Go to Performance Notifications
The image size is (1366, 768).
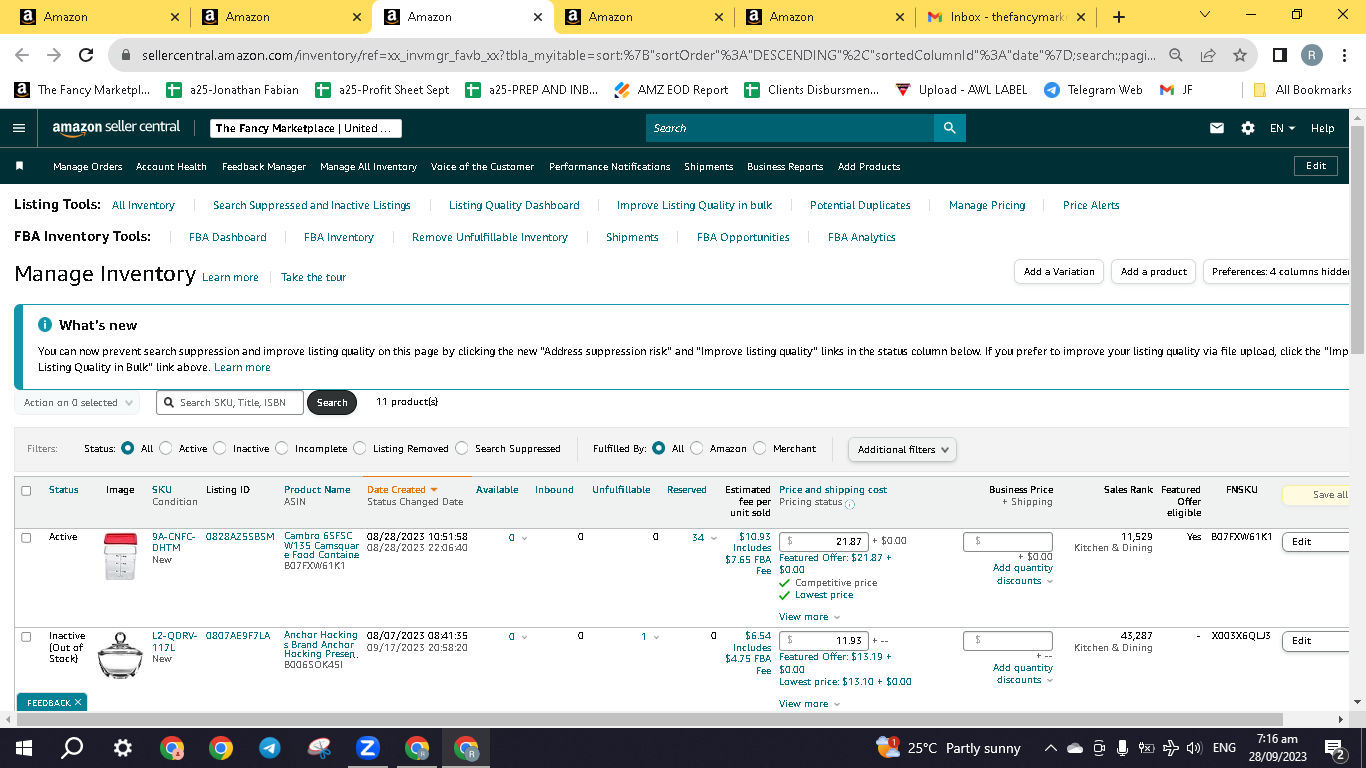pyautogui.click(x=610, y=167)
